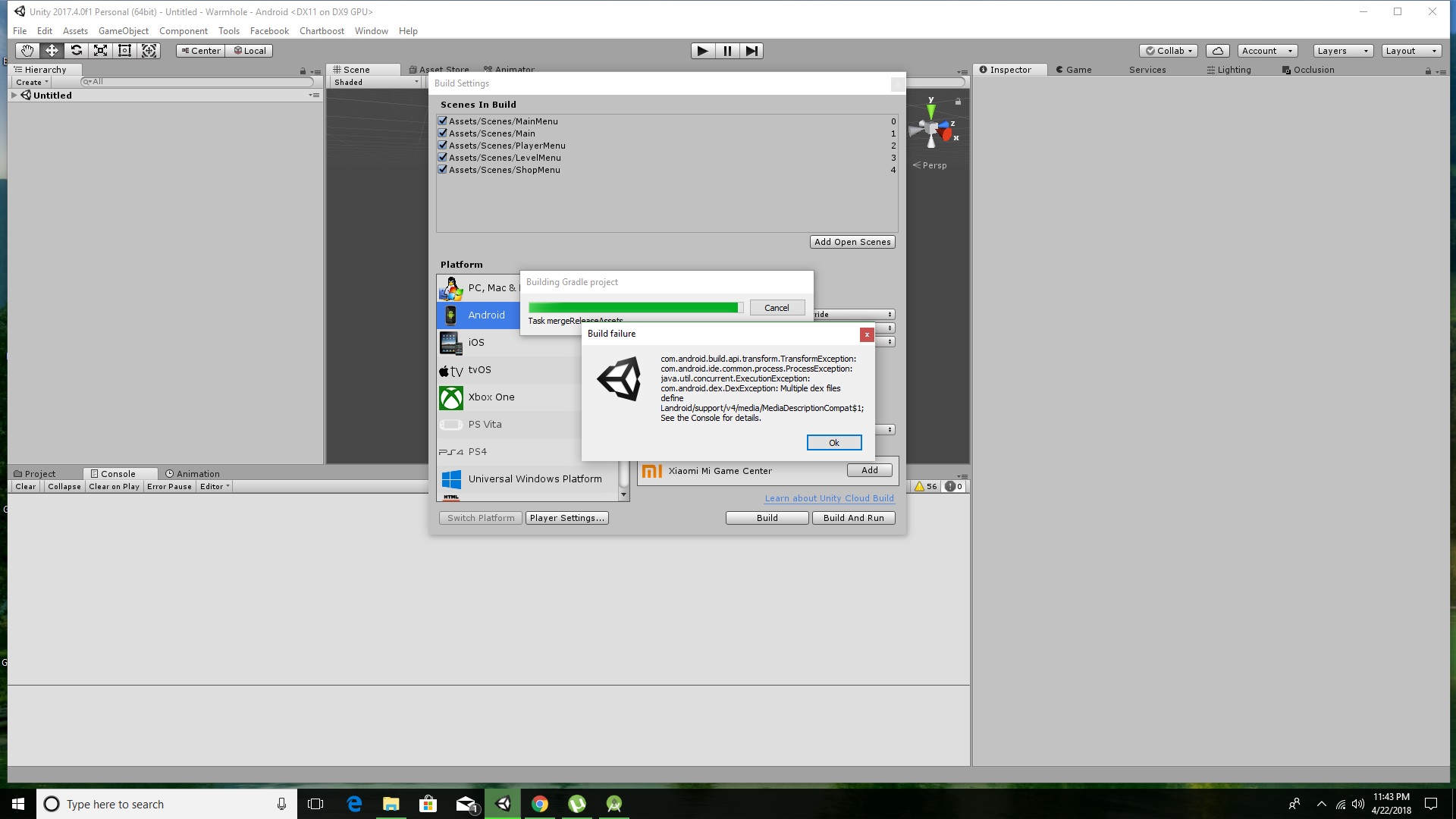Select Universal Windows Platform
This screenshot has width=1456, height=819.
coord(528,479)
